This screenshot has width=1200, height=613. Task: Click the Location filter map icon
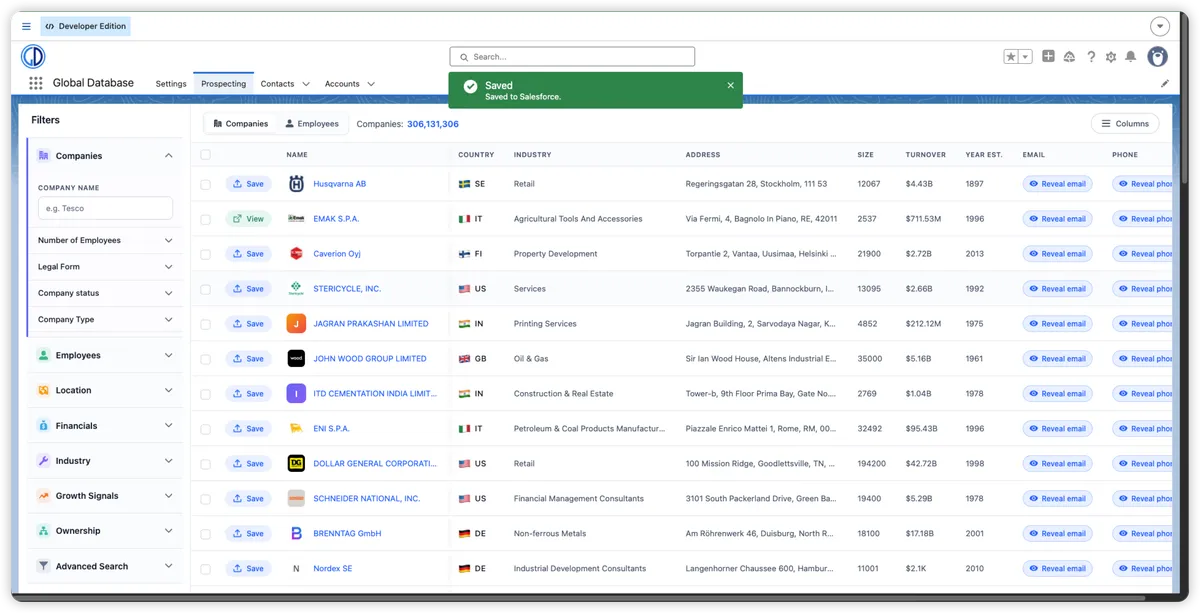click(44, 391)
